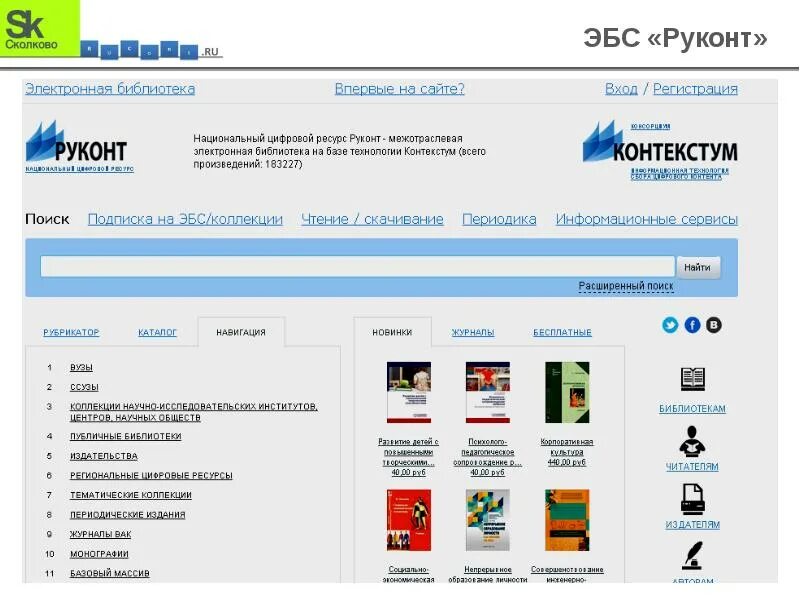Screen dimensions: 800x600
Task: Open БАЗОВЫЙ МАССИВ item
Action: [x=110, y=573]
